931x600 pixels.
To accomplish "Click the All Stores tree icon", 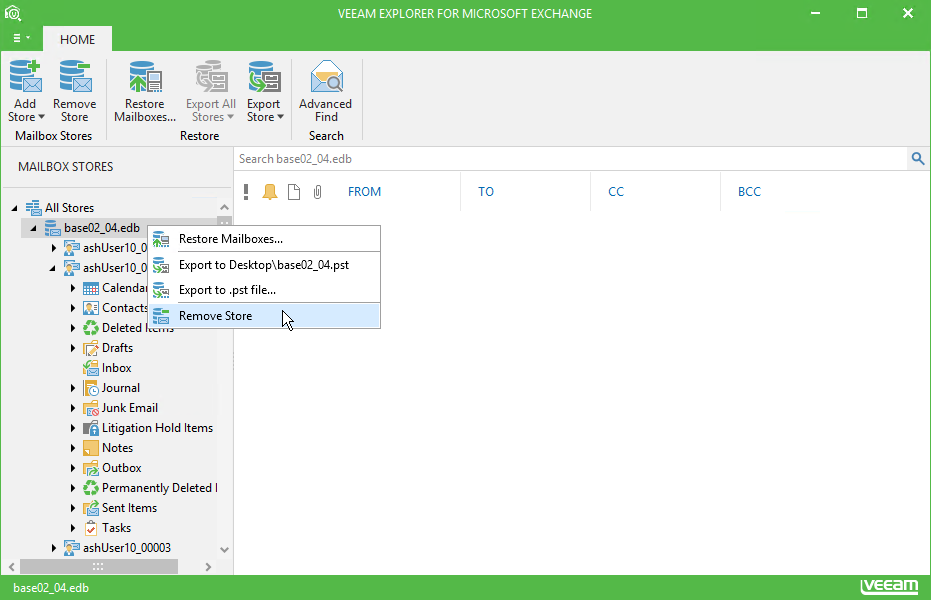I will (33, 207).
